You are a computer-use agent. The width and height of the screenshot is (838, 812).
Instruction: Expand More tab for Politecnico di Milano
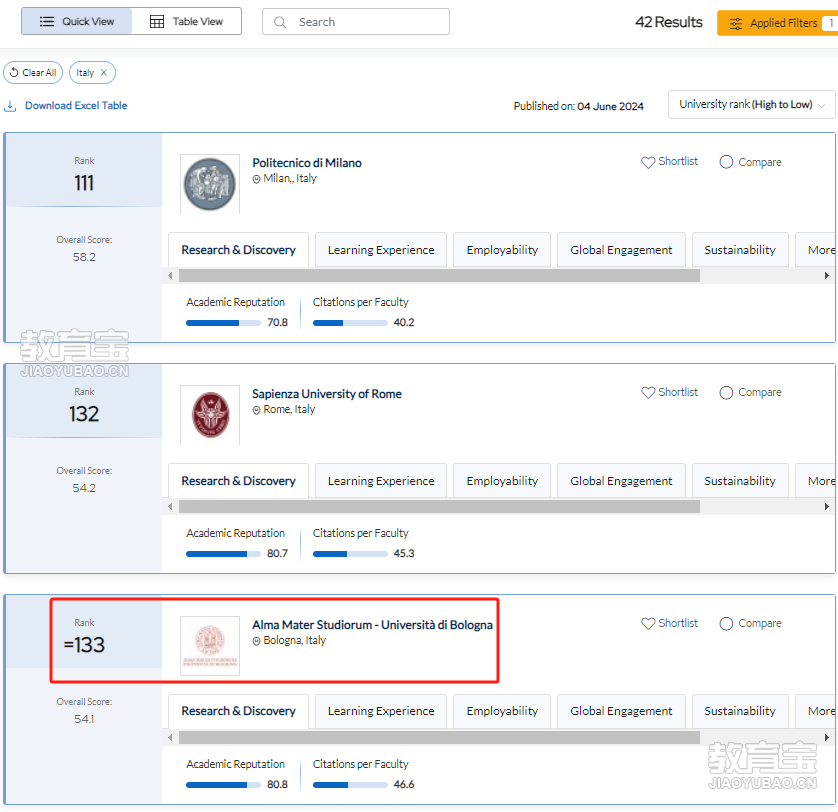tap(816, 250)
